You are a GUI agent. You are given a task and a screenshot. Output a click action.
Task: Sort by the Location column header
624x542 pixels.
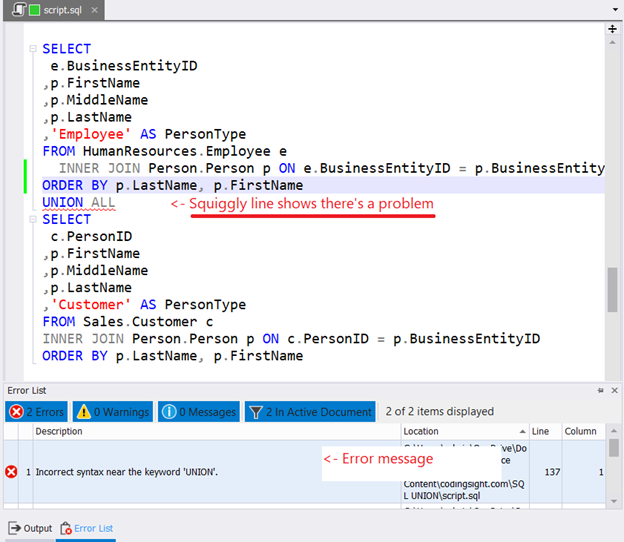tap(465, 431)
